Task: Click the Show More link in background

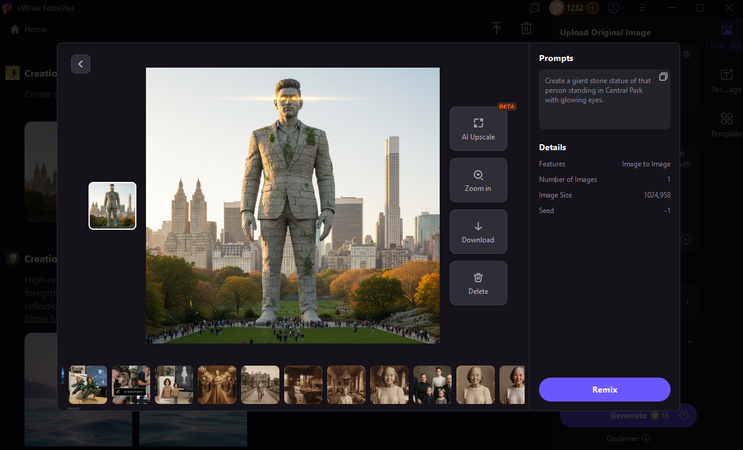Action: (41, 318)
